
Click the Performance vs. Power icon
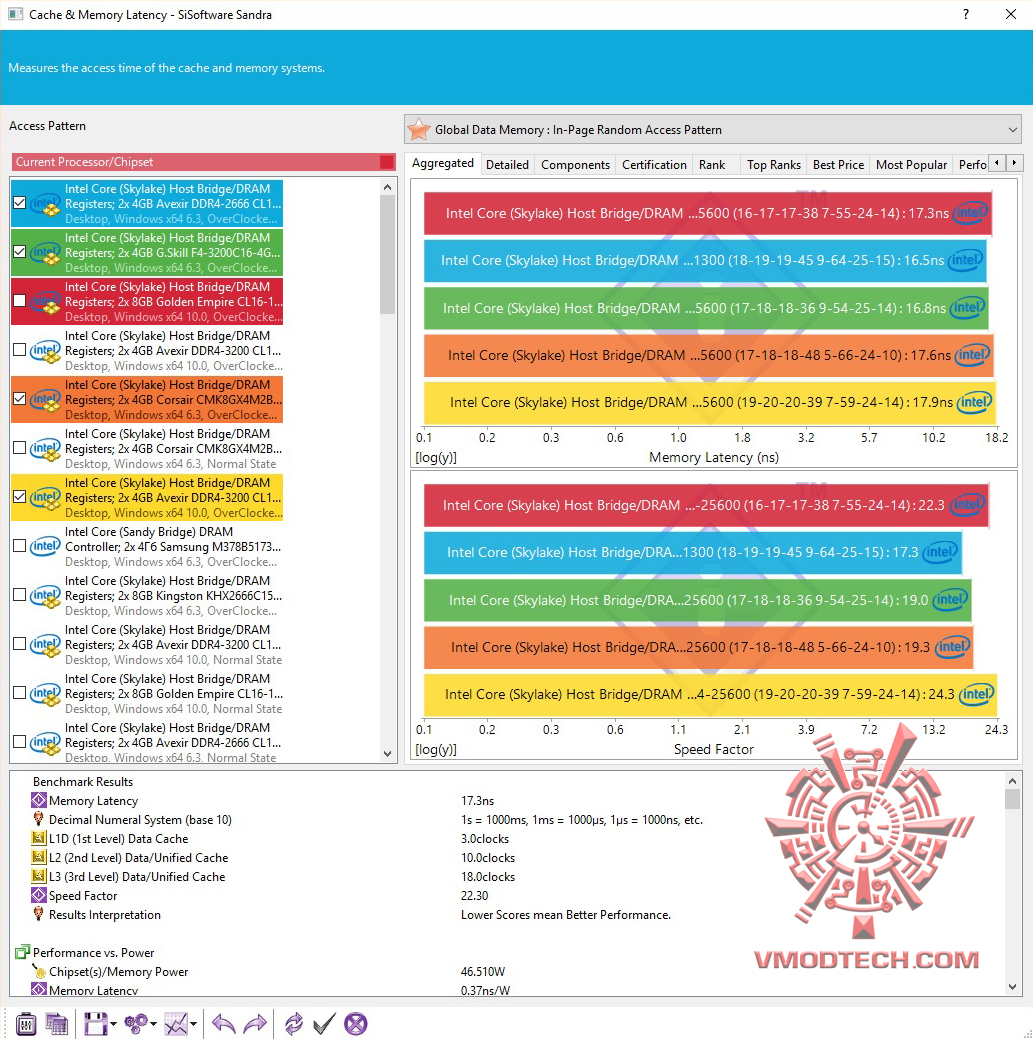pyautogui.click(x=23, y=952)
